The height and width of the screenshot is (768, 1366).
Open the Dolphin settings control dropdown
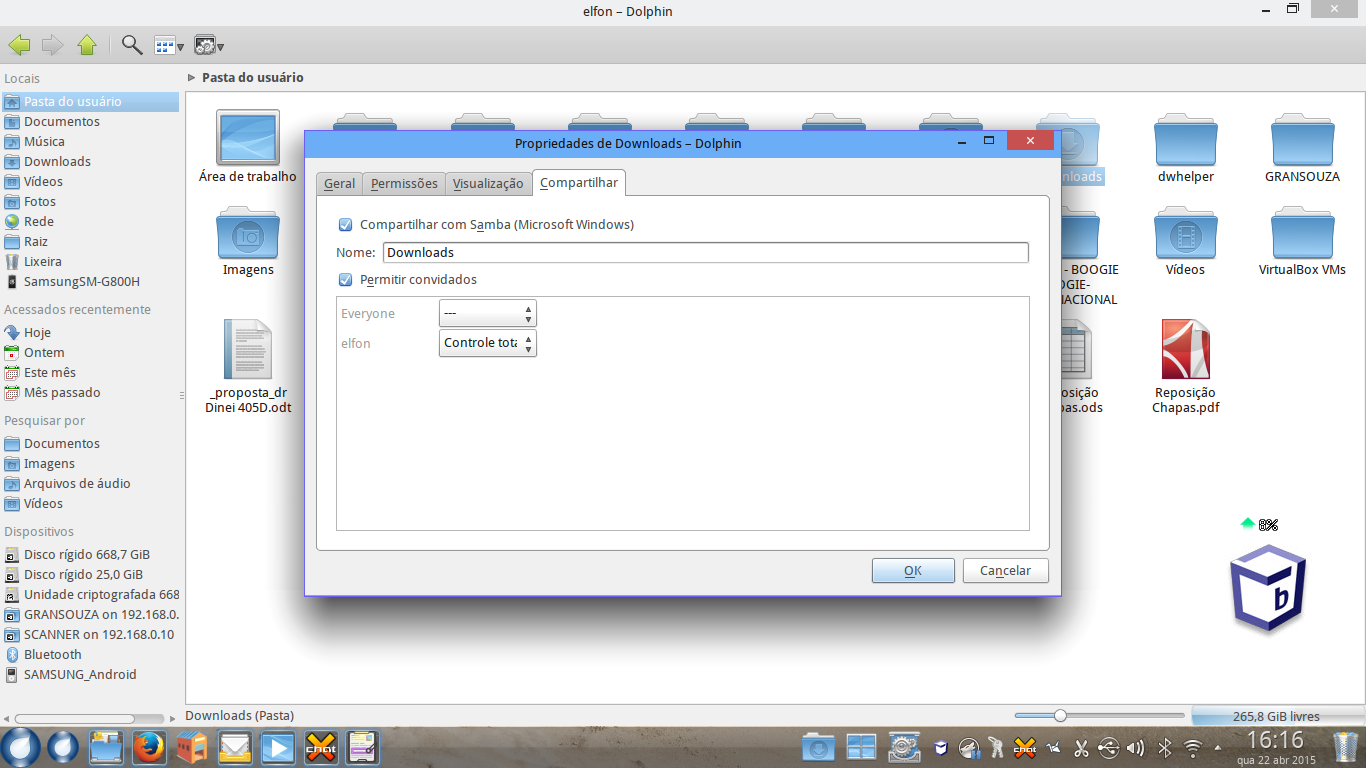(x=208, y=45)
